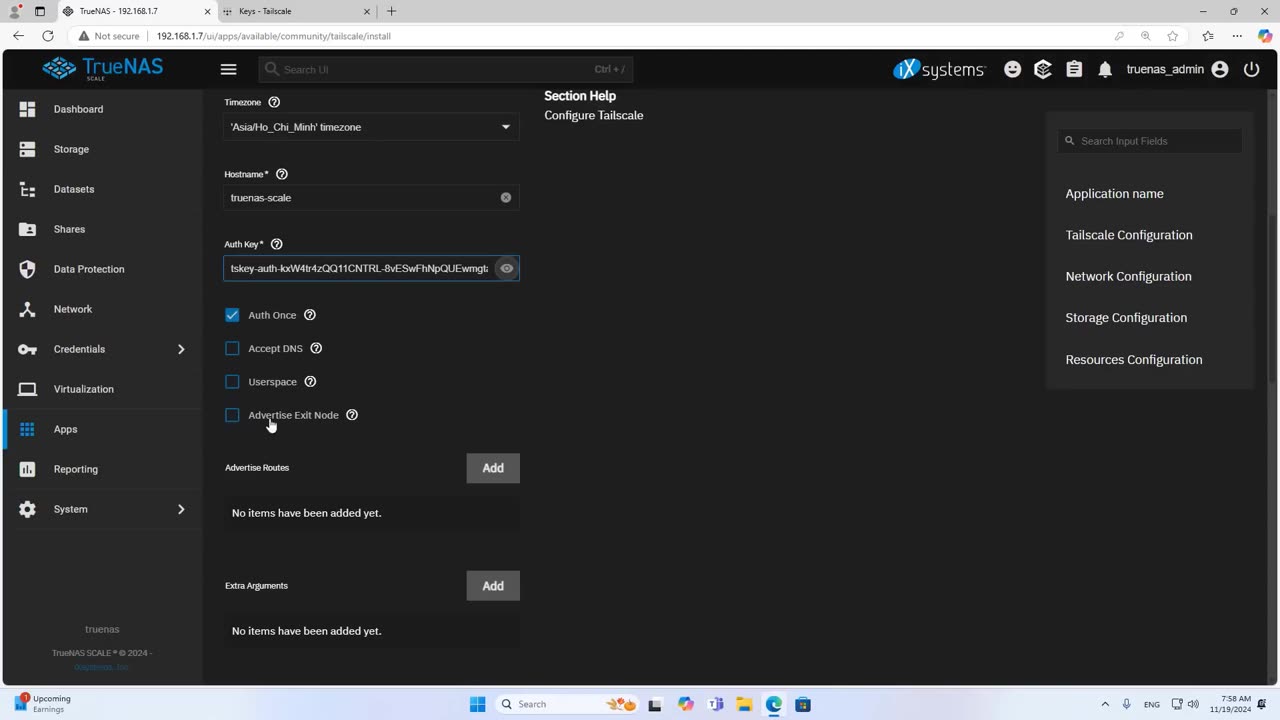
Task: Open the alerts bell icon
Action: [1105, 69]
